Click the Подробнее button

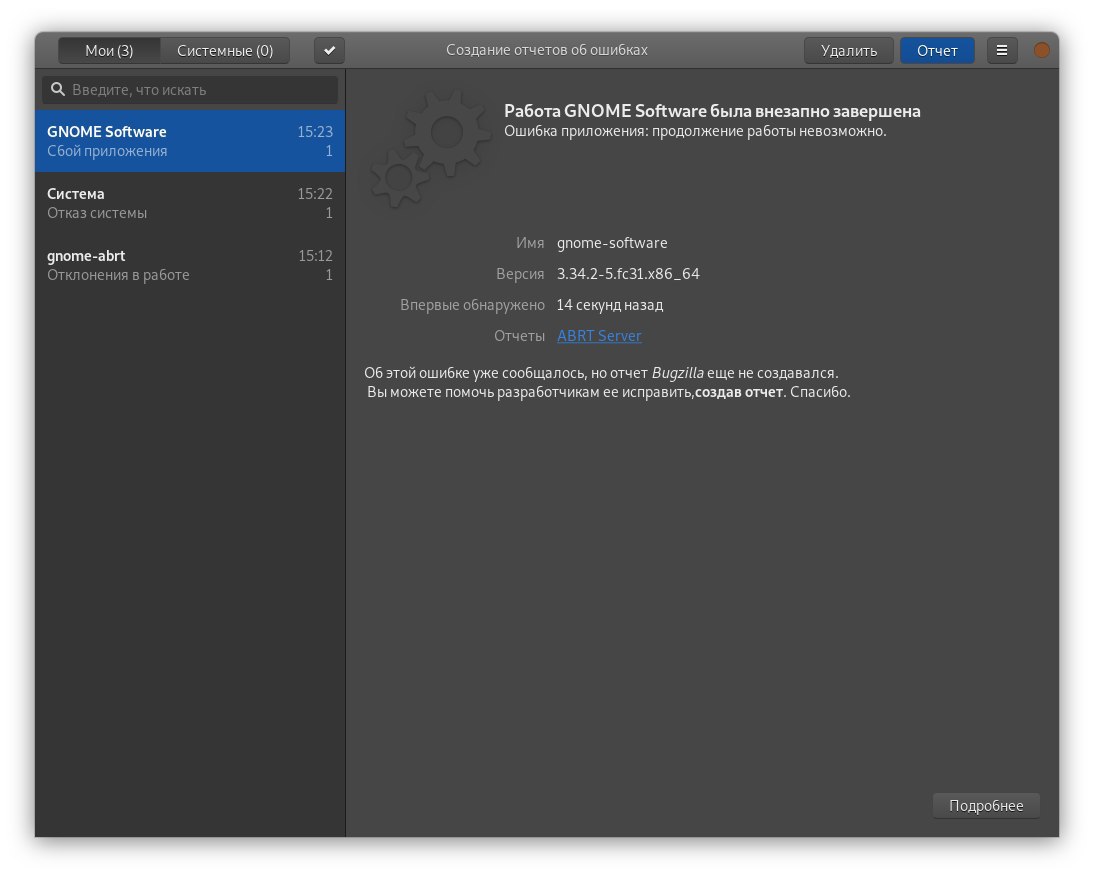(x=986, y=805)
